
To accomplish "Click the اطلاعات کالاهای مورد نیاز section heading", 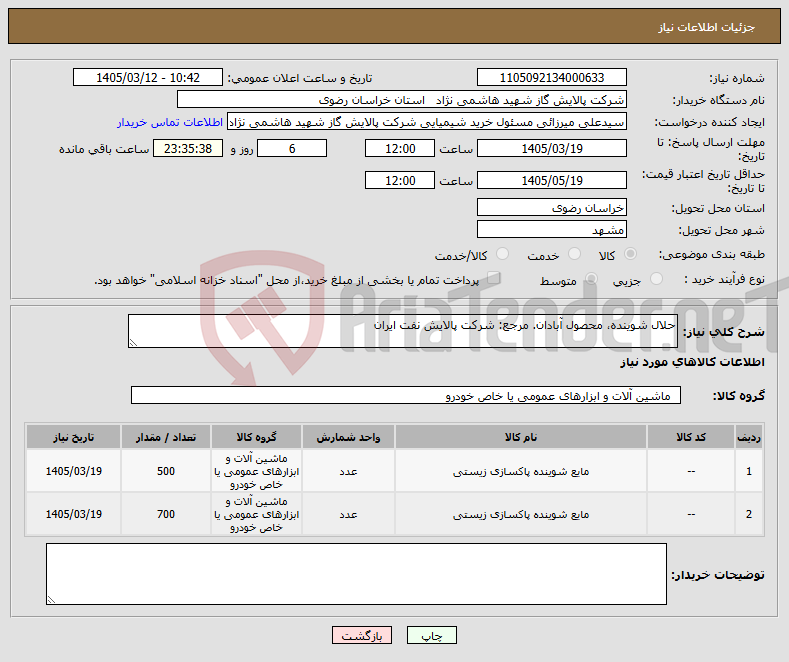I will [692, 362].
